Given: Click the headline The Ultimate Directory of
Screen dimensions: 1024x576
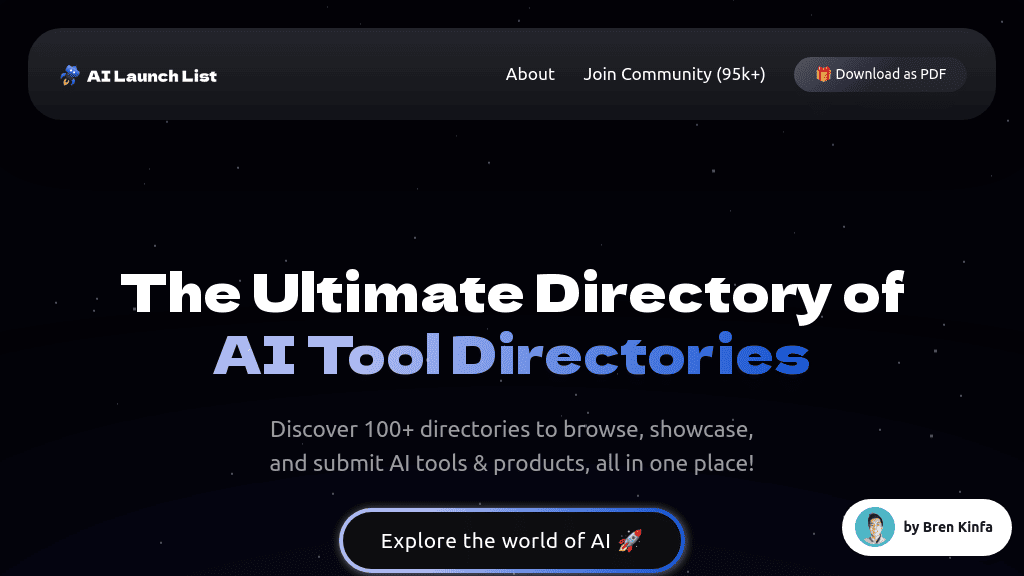Looking at the screenshot, I should (x=512, y=293).
